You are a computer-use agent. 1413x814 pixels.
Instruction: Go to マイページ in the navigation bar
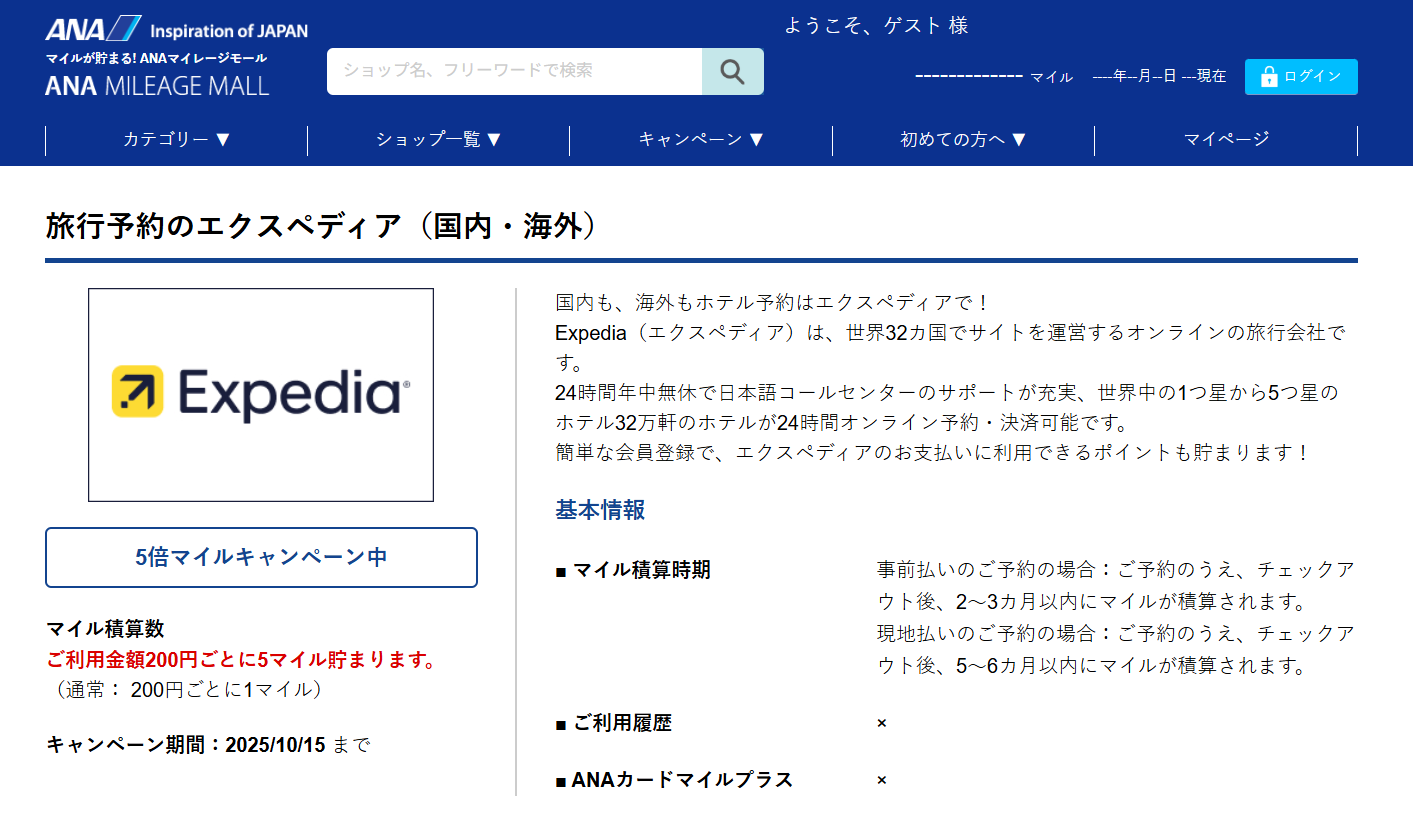[1226, 140]
